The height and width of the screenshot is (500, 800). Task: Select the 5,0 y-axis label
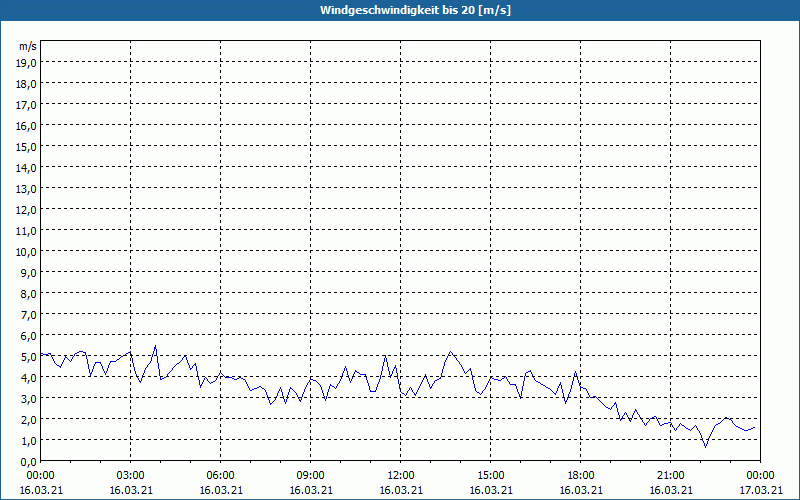tap(29, 357)
